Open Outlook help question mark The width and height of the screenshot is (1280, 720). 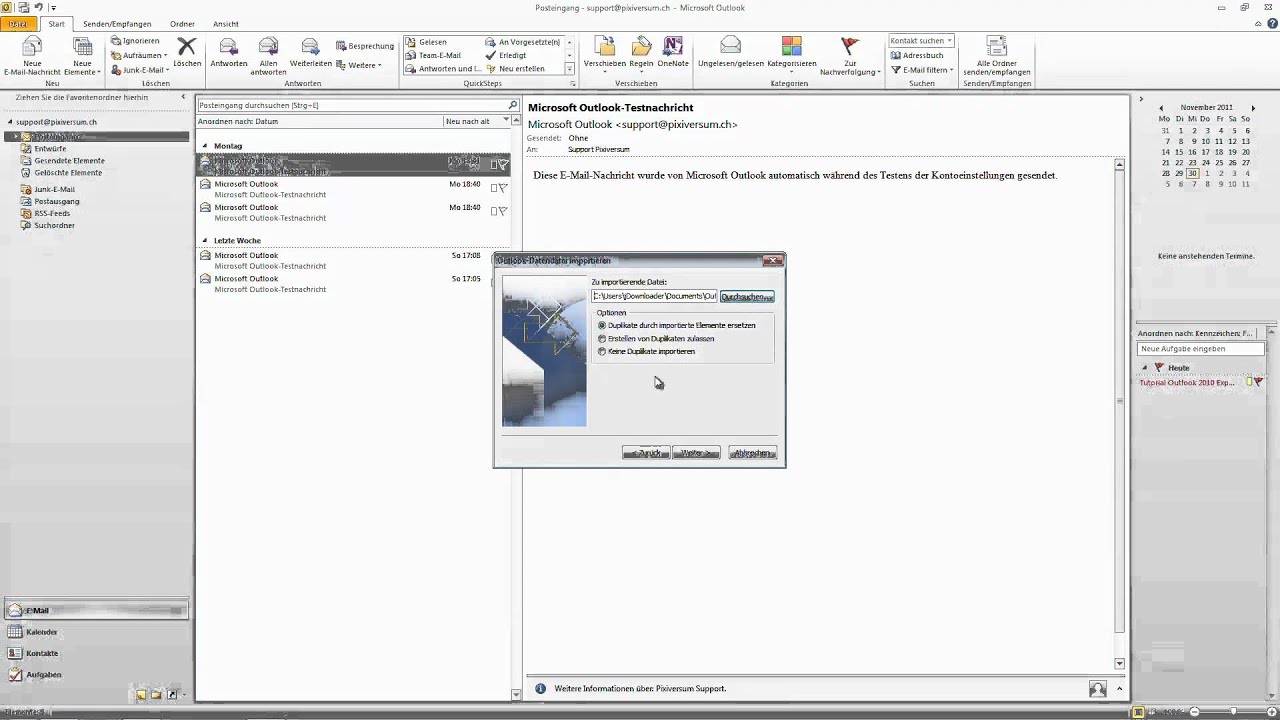(1273, 23)
